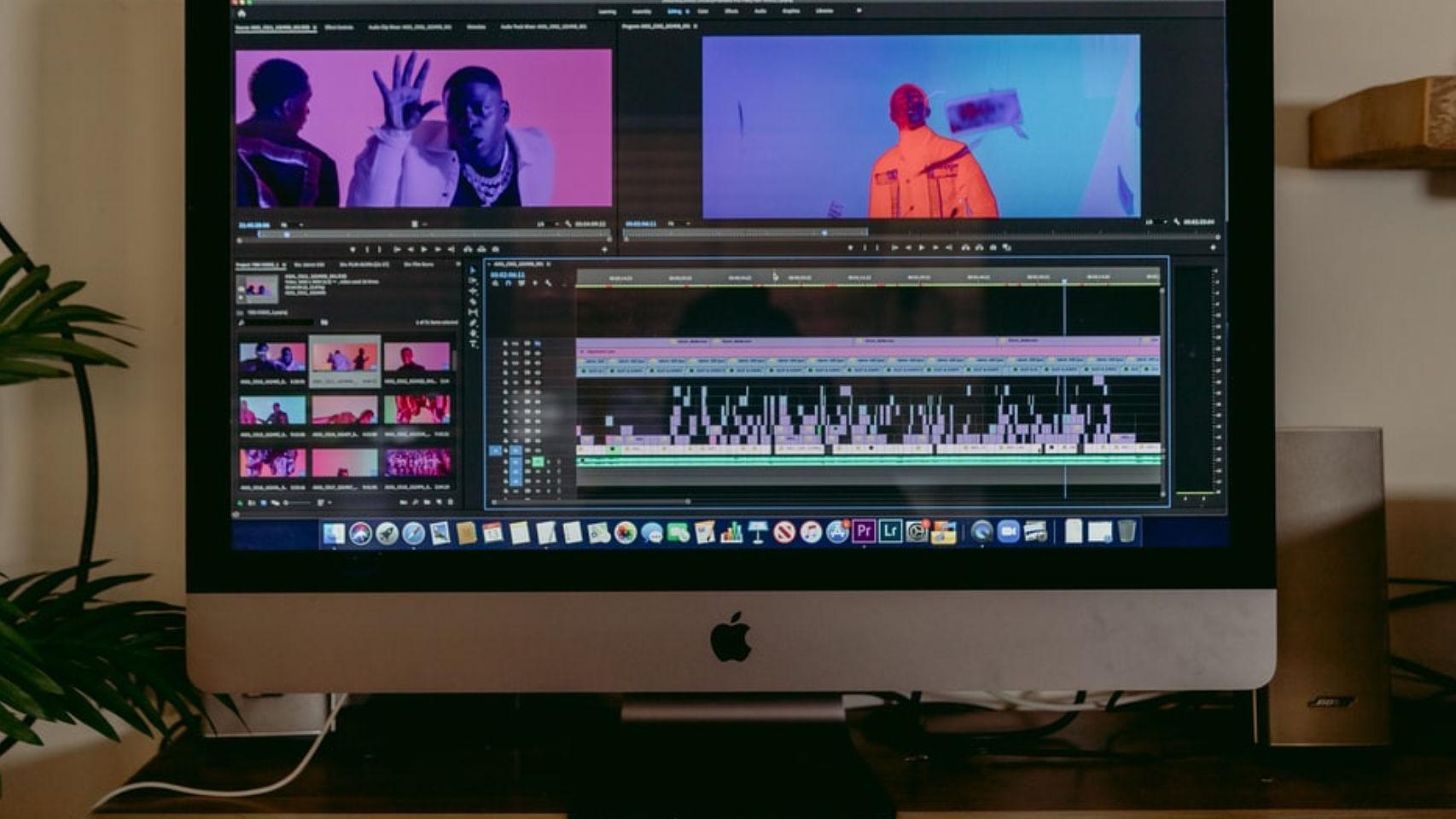The image size is (1456, 819).
Task: Click Clear trash icon in Project panel
Action: 451,502
